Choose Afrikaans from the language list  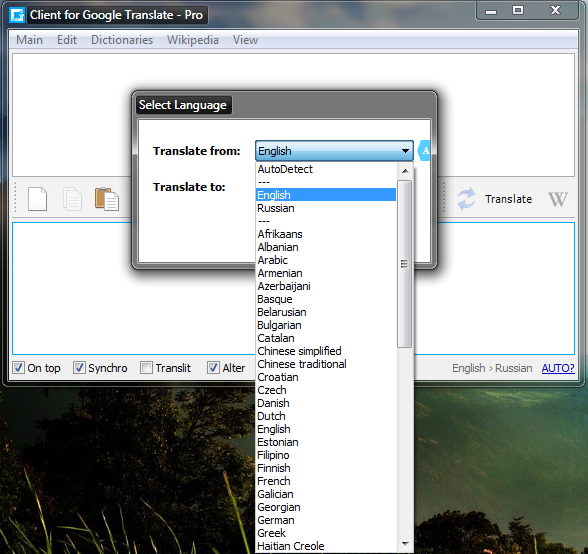326,234
